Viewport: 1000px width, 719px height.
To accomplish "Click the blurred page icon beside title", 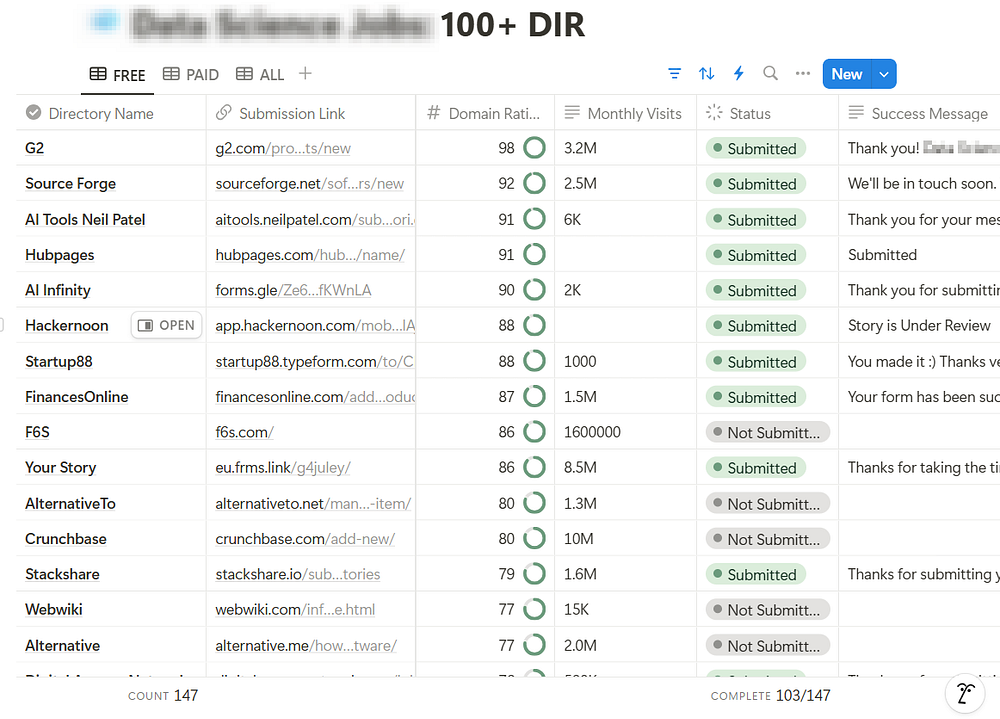I will click(x=105, y=22).
